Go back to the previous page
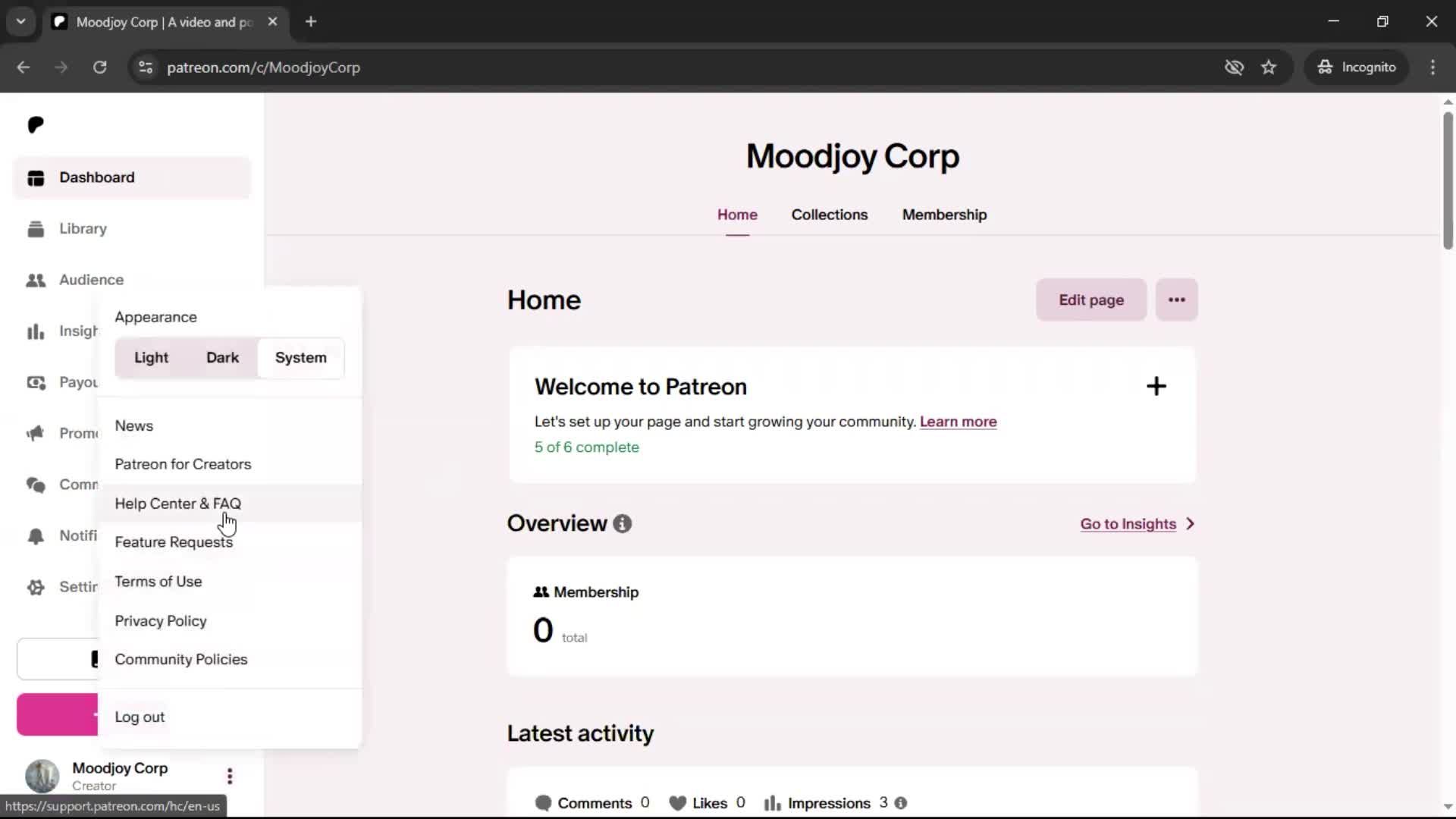This screenshot has width=1456, height=819. 24,67
